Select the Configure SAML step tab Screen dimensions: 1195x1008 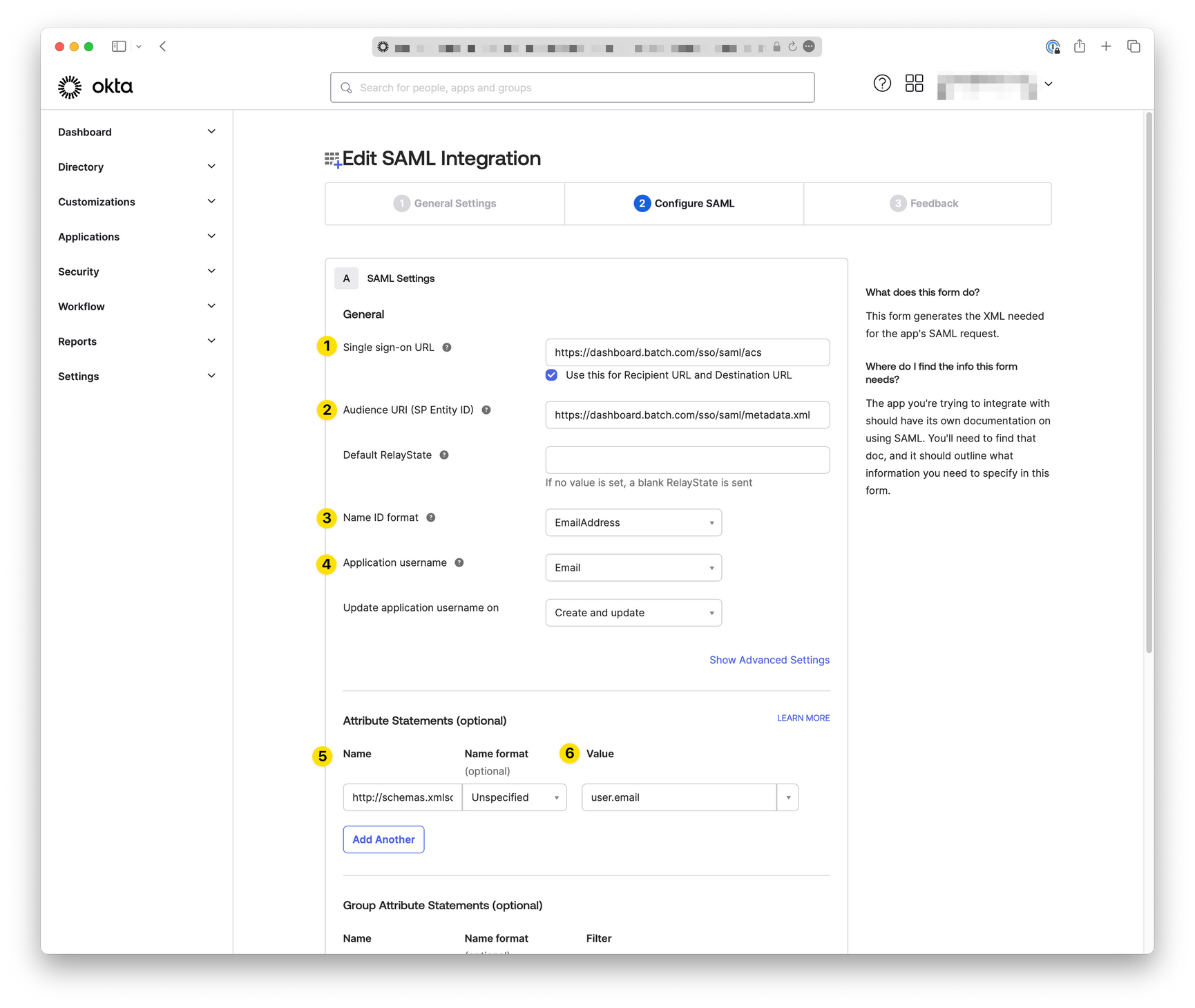coord(684,204)
